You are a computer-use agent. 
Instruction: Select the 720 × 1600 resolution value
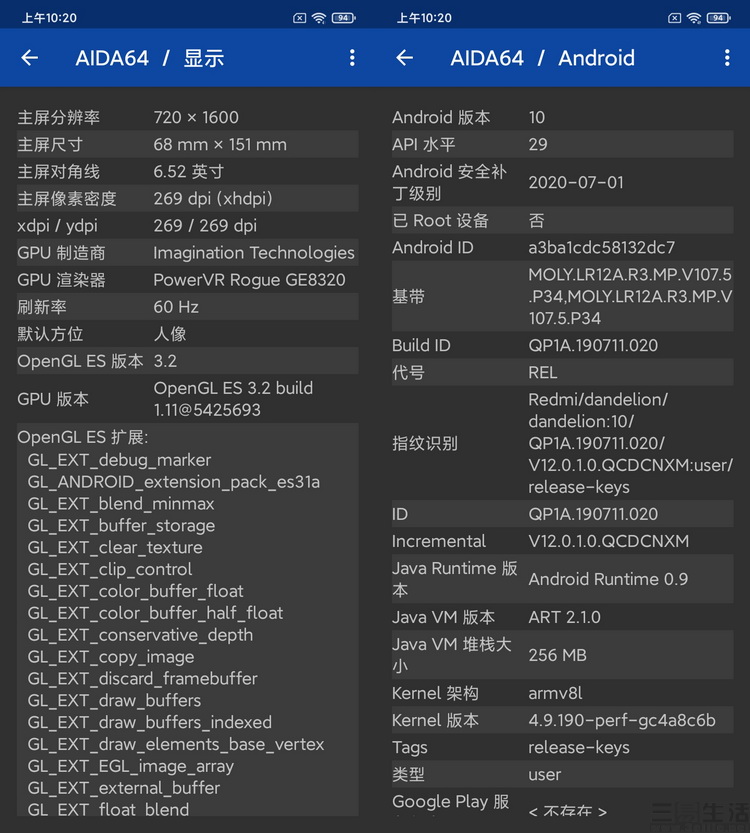tap(196, 117)
